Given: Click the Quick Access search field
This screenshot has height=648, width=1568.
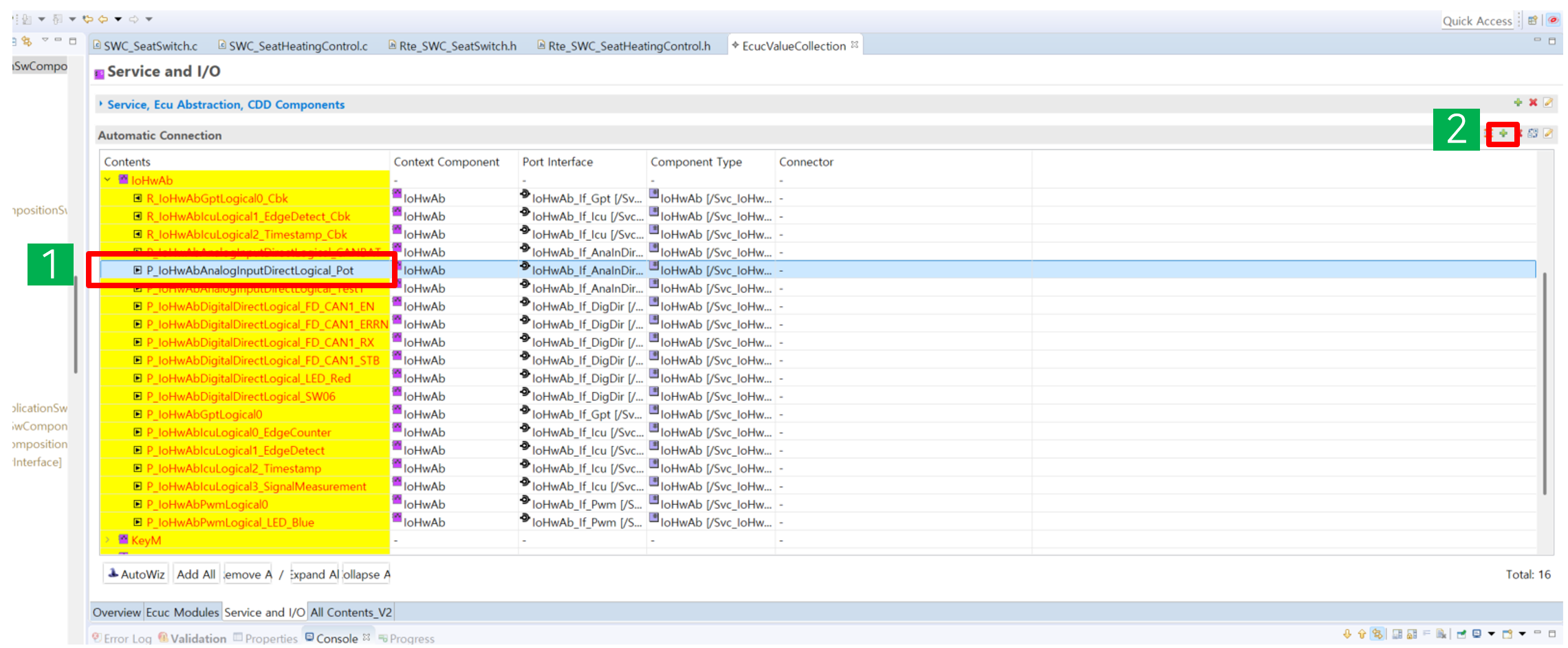Looking at the screenshot, I should pyautogui.click(x=1477, y=21).
